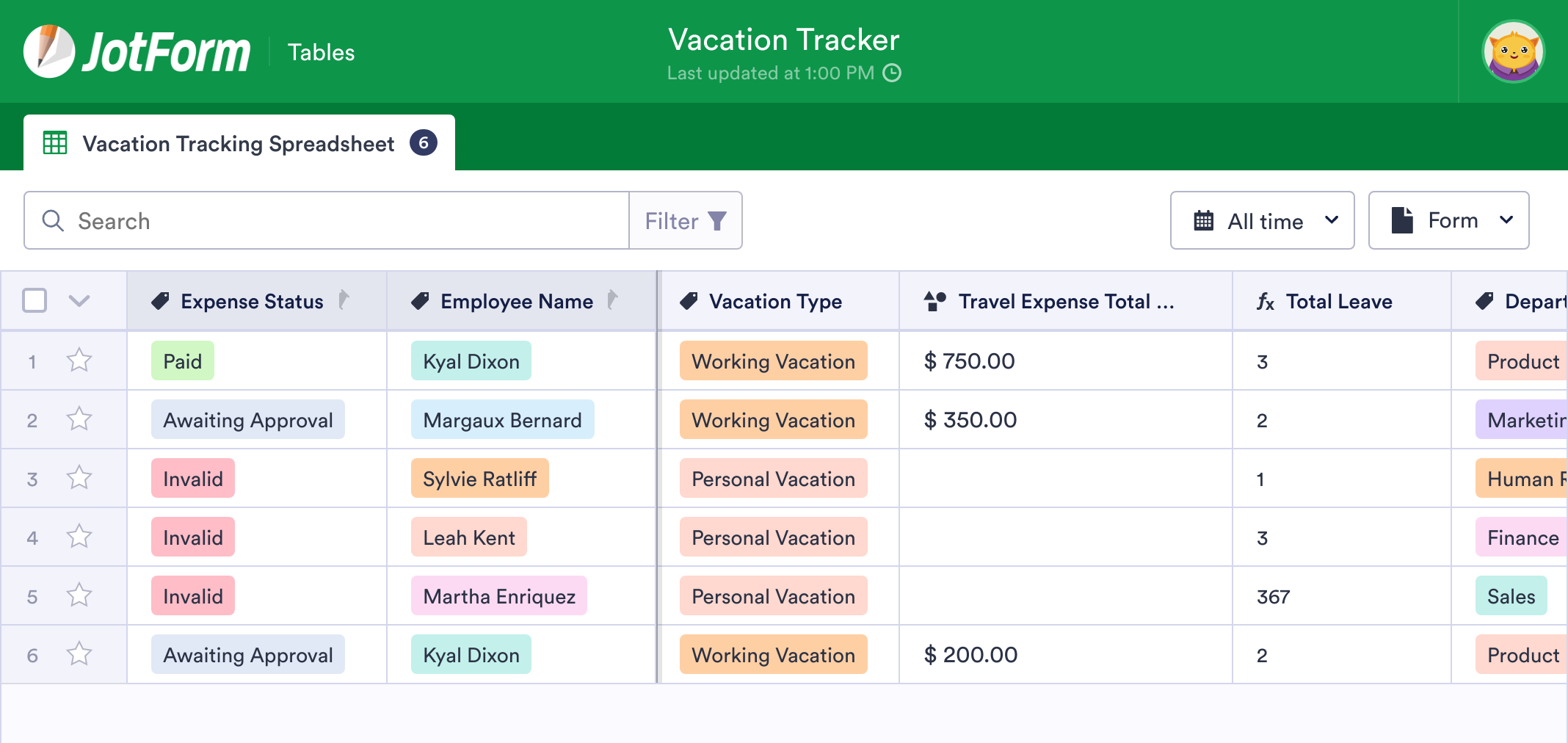Click the Invalid tag in row 3
Image resolution: width=1568 pixels, height=743 pixels.
click(x=193, y=478)
